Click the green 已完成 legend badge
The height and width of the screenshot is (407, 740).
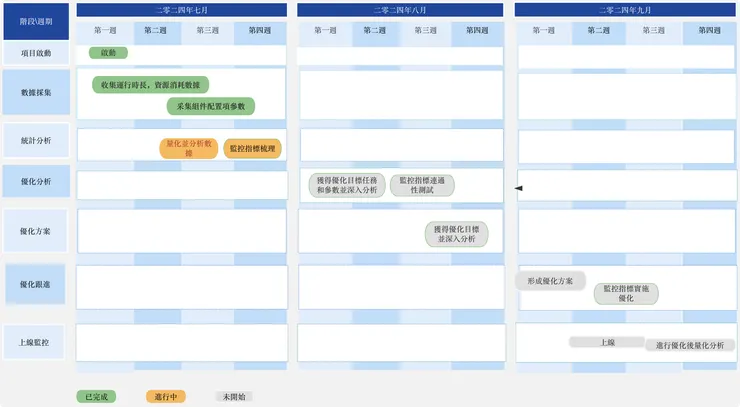click(x=96, y=397)
